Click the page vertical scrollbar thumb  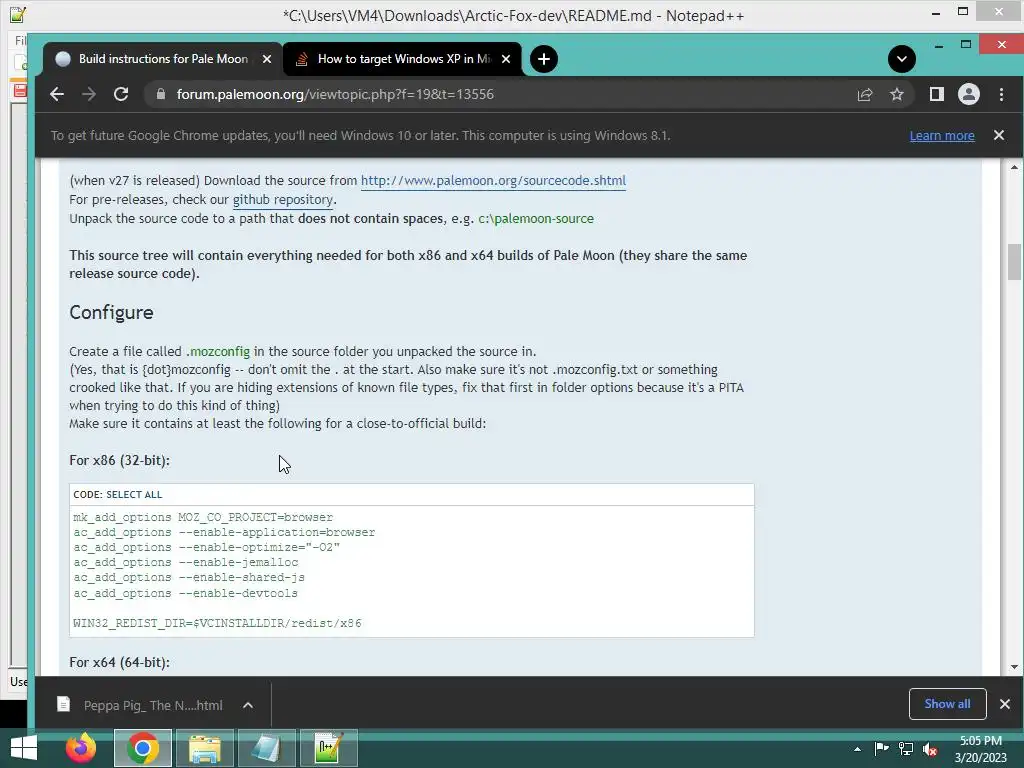point(1014,262)
